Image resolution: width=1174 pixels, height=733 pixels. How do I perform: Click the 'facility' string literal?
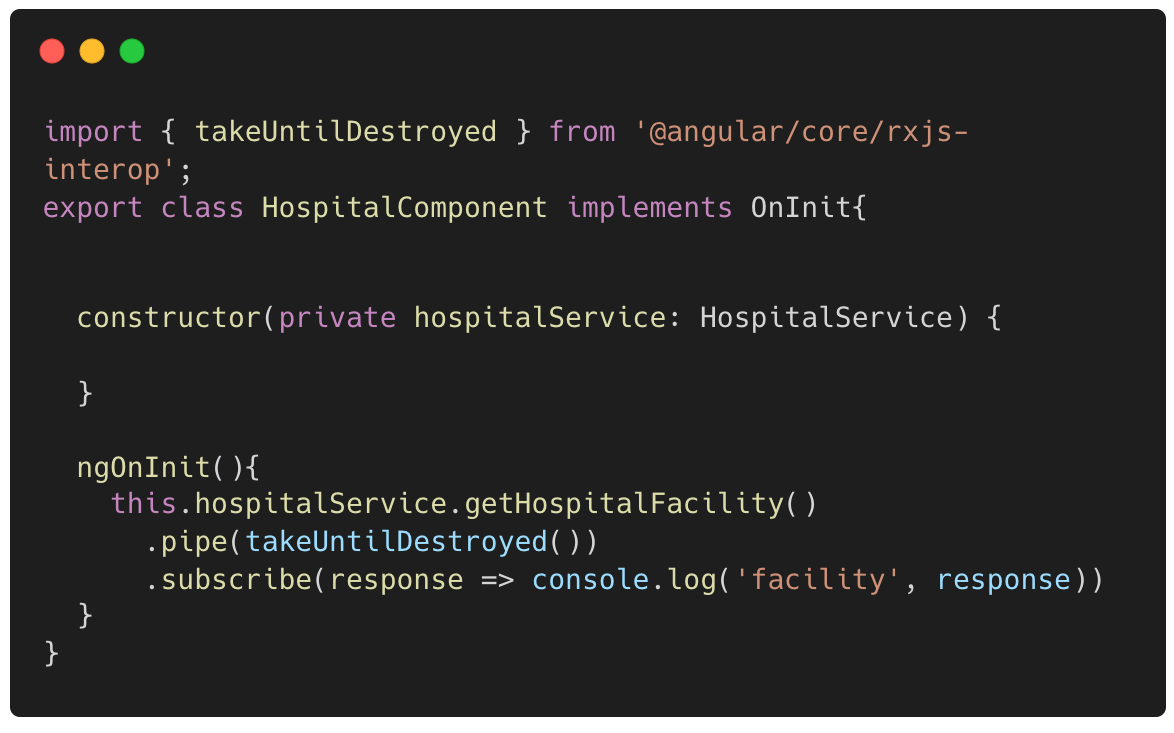pyautogui.click(x=817, y=580)
